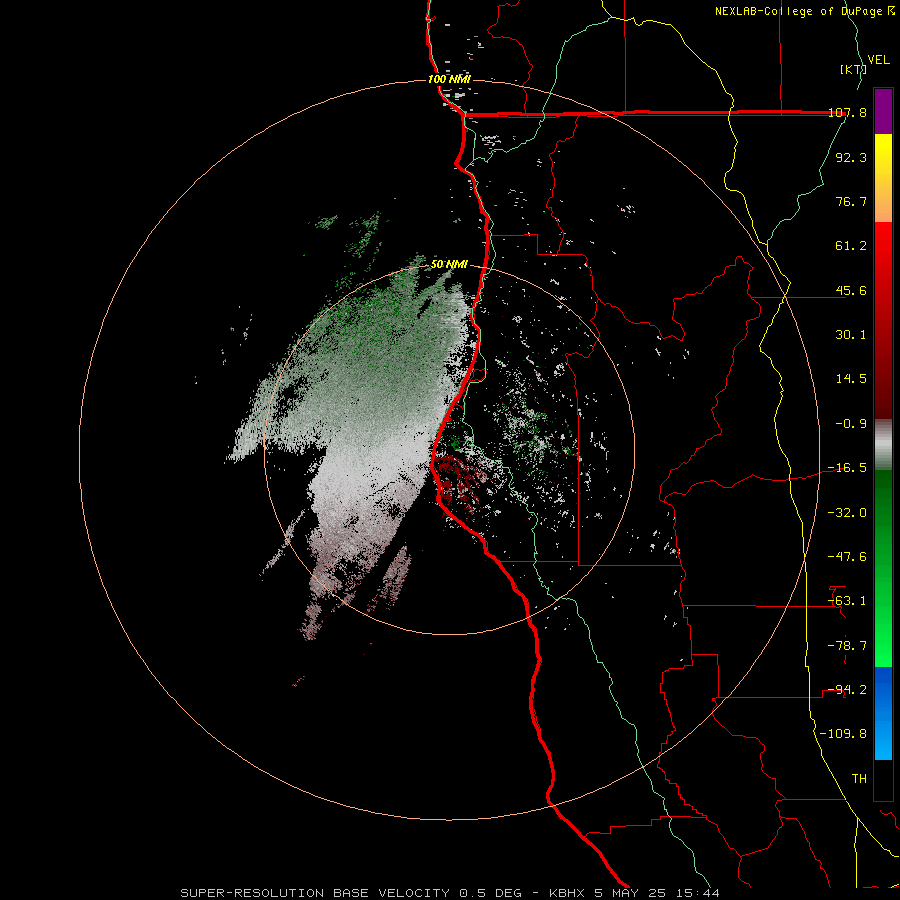The height and width of the screenshot is (900, 900).
Task: Select the gray segment of the color bar
Action: click(883, 445)
